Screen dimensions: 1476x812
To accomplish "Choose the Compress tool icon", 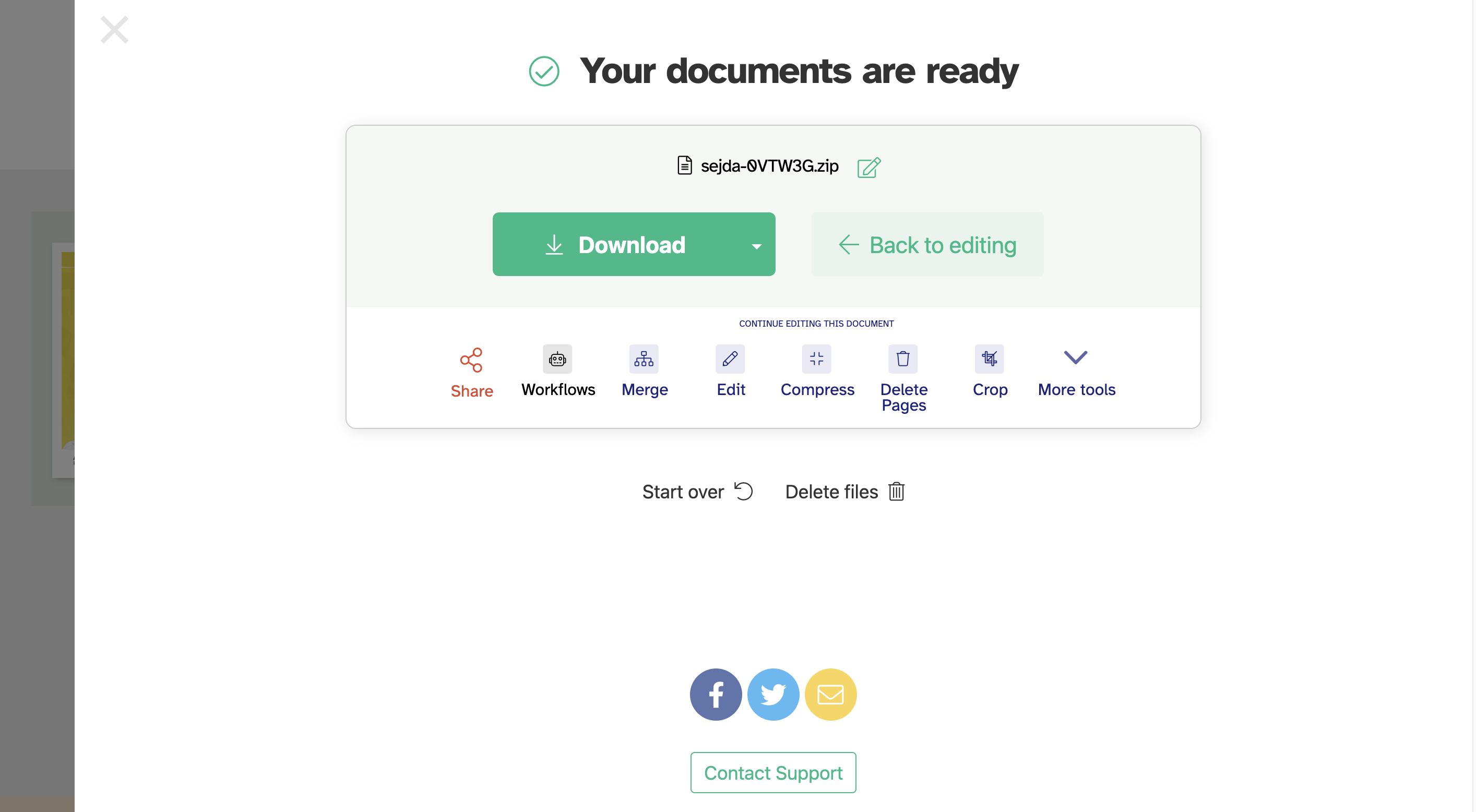I will pos(816,360).
